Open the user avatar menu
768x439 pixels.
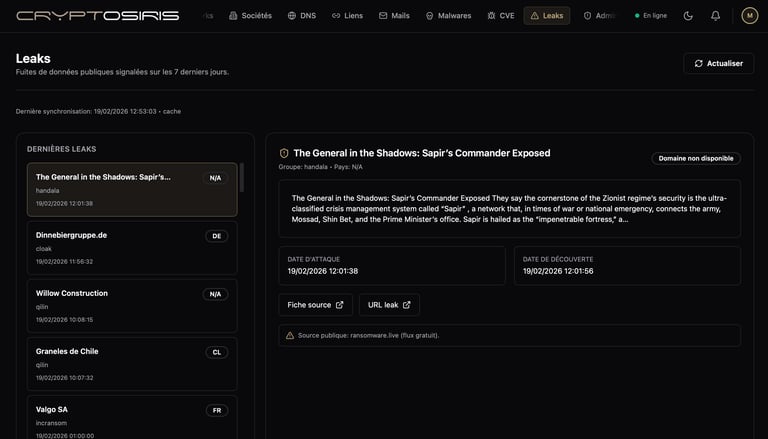coord(749,16)
